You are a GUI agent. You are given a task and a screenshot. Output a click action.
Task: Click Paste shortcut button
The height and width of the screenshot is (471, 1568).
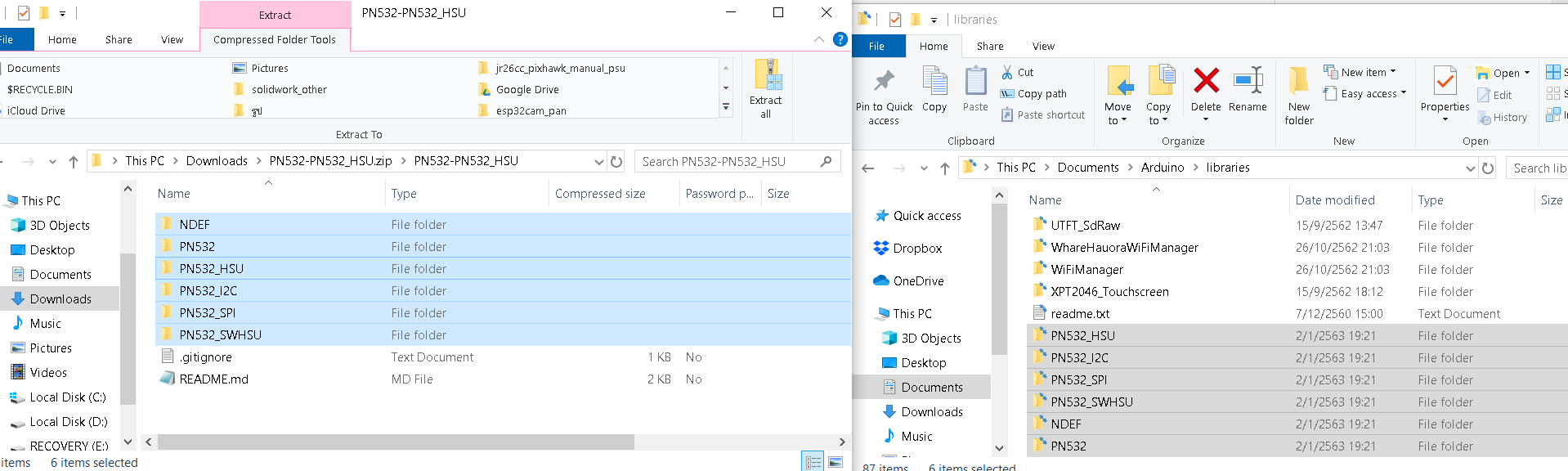pyautogui.click(x=1043, y=115)
